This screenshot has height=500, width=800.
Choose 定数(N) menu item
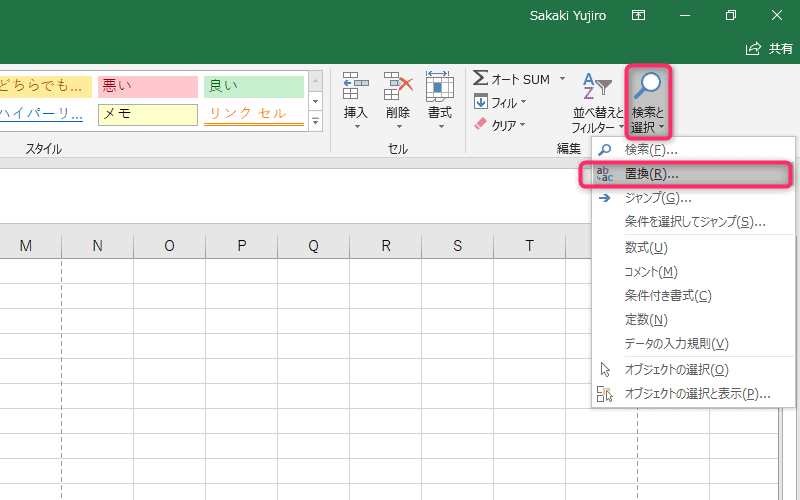(x=693, y=319)
